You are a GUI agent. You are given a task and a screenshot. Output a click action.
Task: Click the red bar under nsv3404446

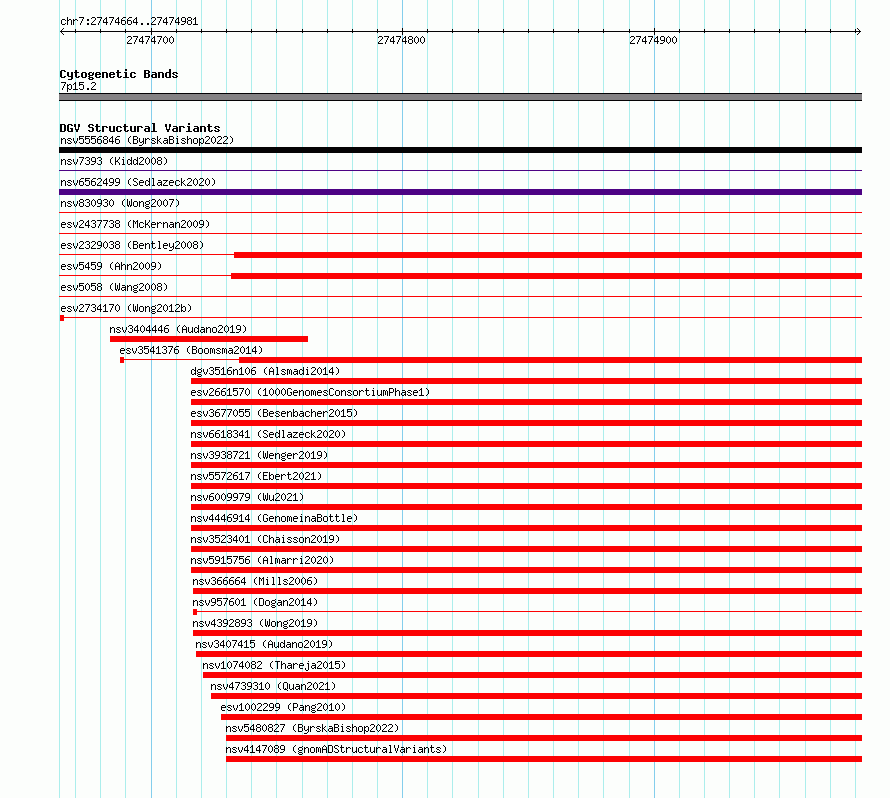(209, 339)
